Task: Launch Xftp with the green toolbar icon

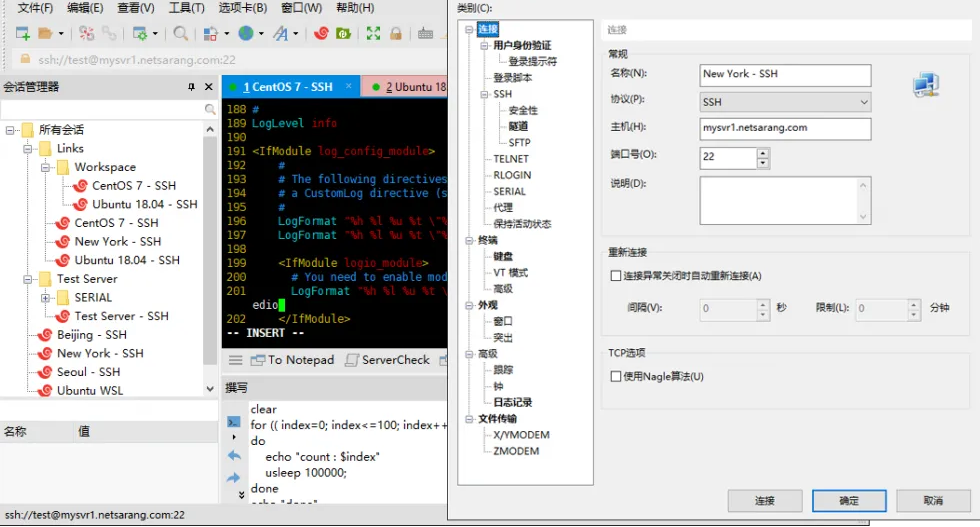Action: point(343,34)
